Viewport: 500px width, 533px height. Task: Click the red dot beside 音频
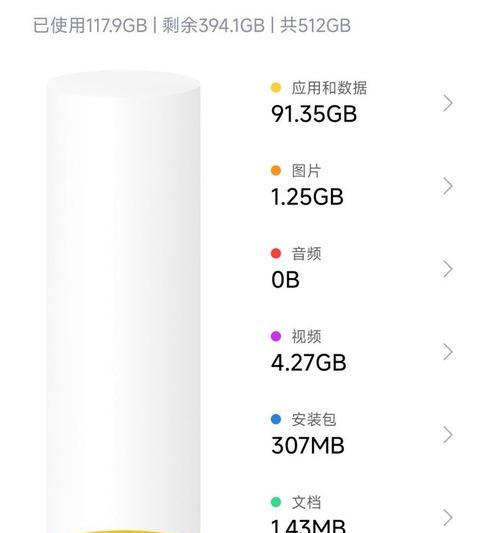pyautogui.click(x=276, y=253)
